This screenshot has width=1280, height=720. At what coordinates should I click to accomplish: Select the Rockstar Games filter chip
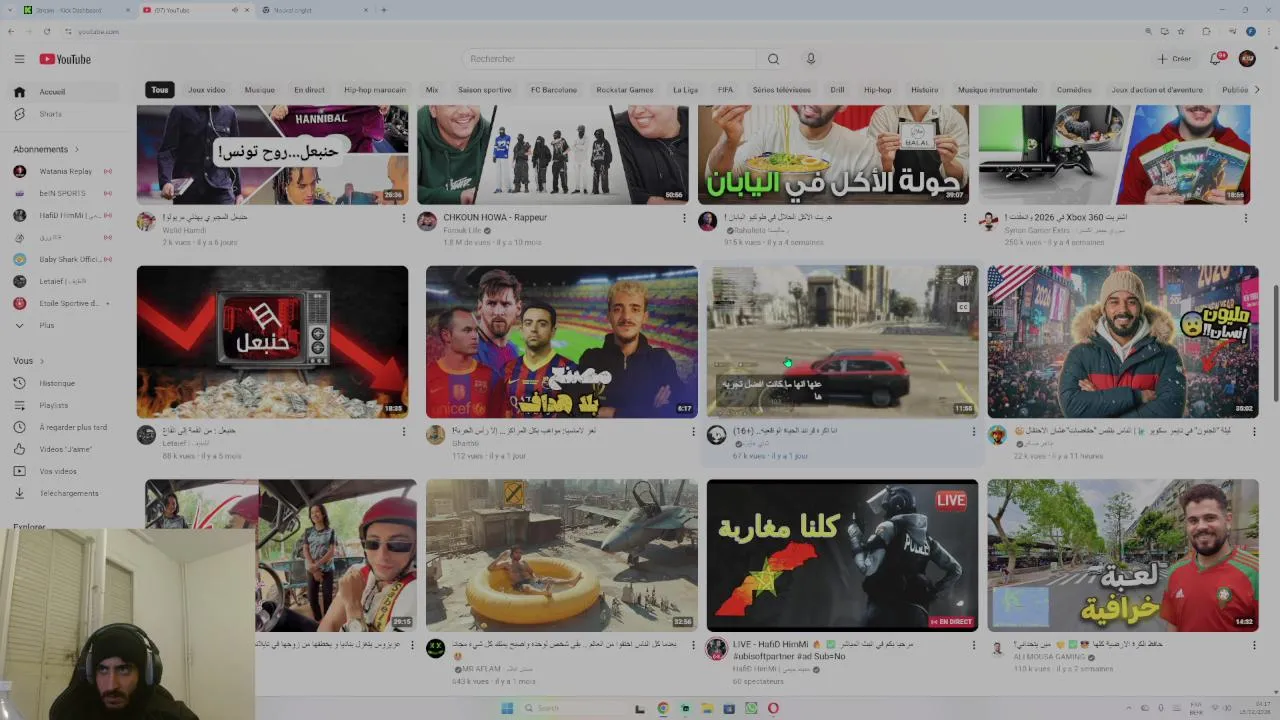pyautogui.click(x=625, y=90)
